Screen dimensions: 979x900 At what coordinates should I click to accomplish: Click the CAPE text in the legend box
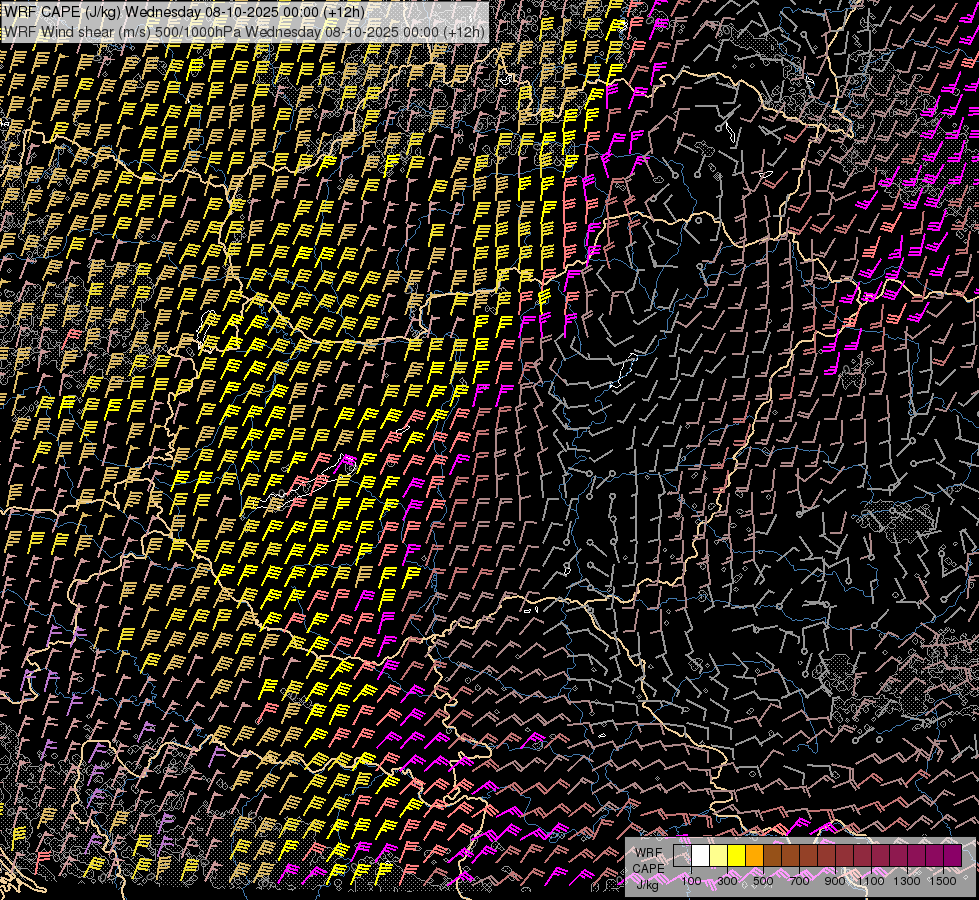tap(648, 868)
